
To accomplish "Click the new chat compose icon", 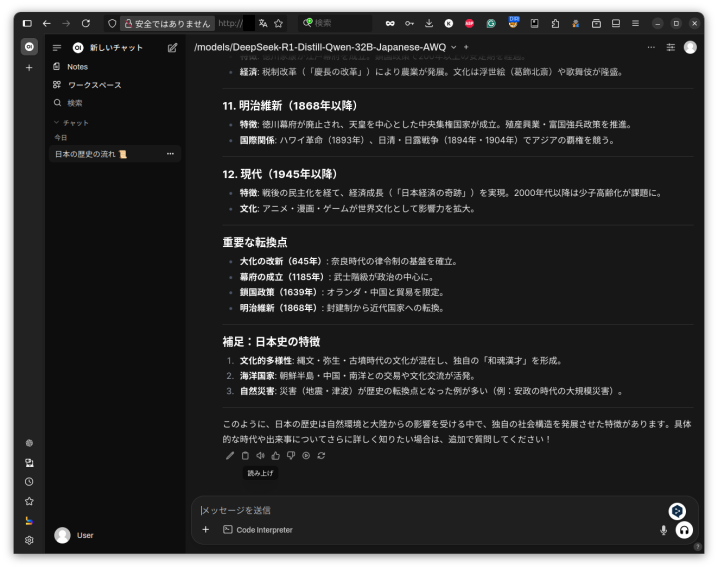I will click(x=172, y=48).
